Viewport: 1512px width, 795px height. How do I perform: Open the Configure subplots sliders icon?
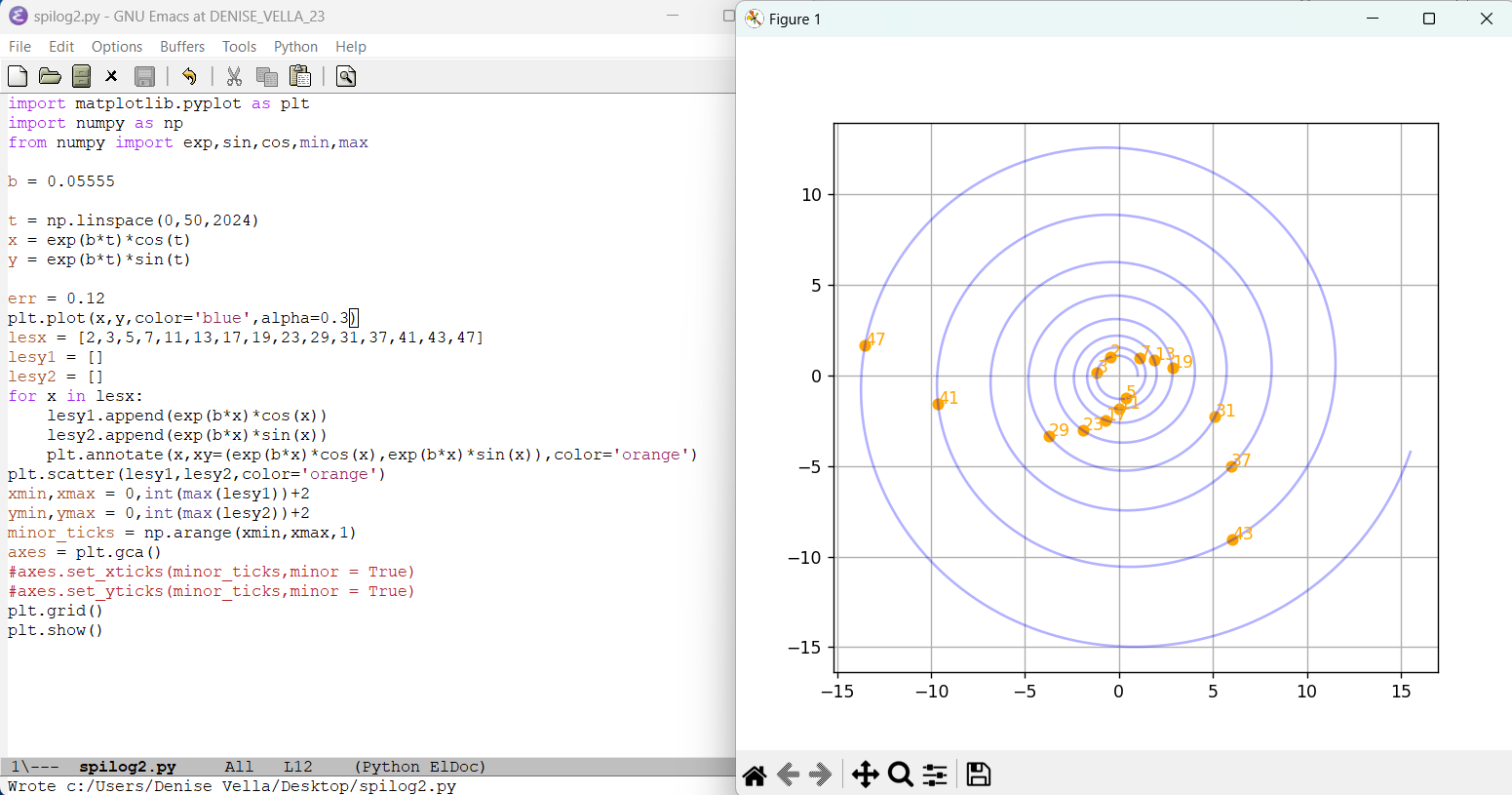point(935,775)
